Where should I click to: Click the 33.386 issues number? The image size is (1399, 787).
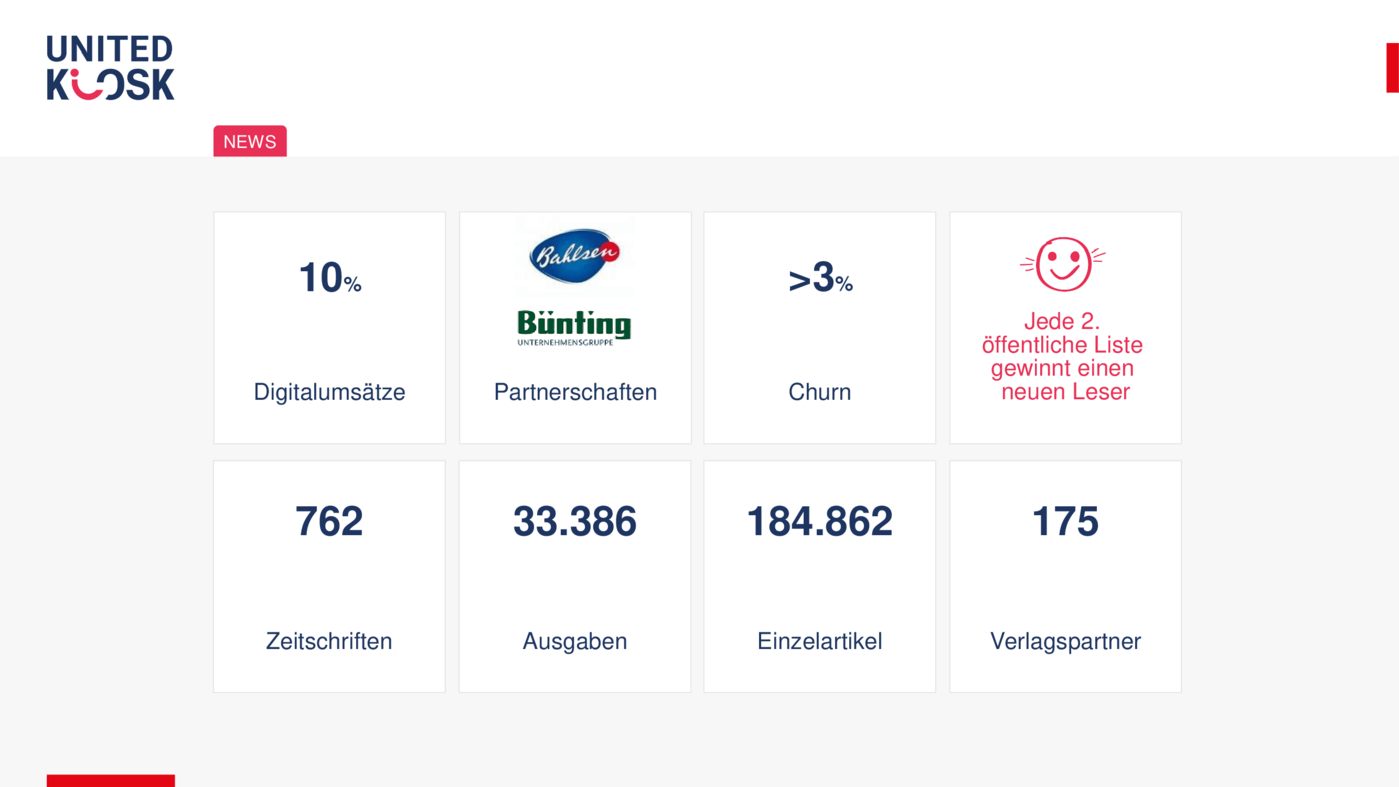click(575, 522)
